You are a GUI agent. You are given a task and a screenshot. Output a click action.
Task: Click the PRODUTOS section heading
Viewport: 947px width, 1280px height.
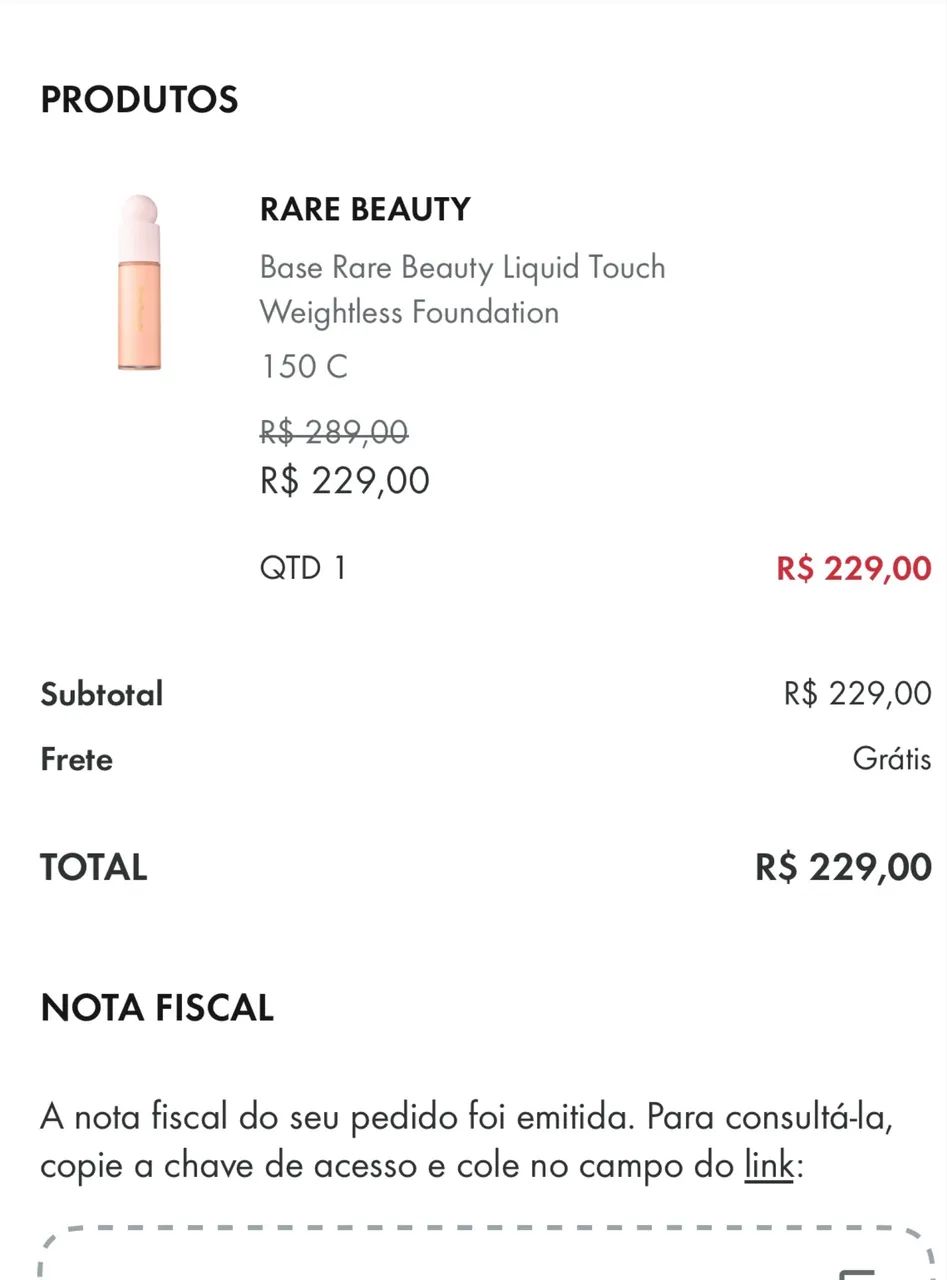139,100
